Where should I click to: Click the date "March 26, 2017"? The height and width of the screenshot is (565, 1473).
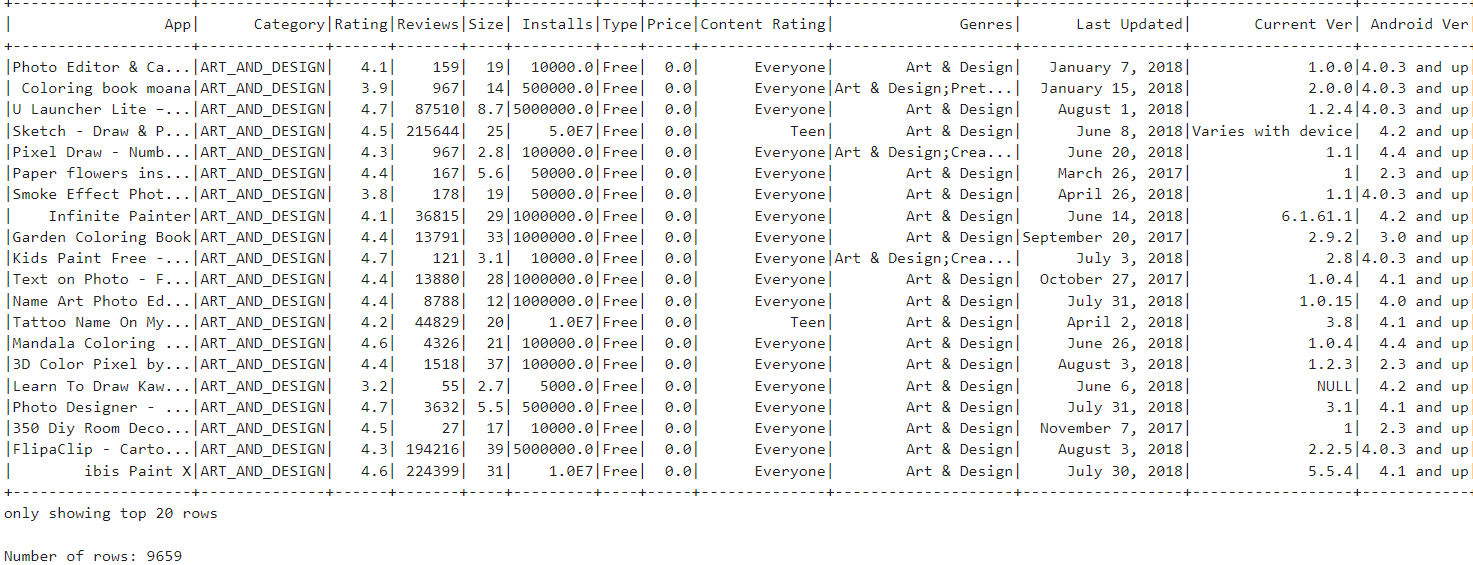click(x=1120, y=174)
